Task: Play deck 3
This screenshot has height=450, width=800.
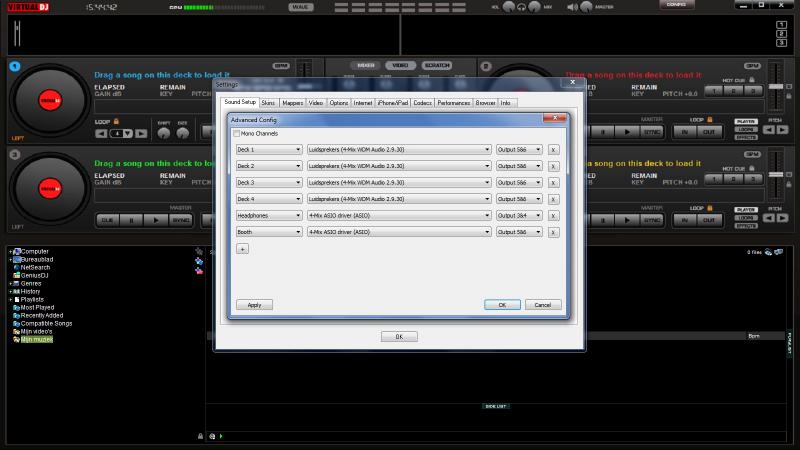Action: pyautogui.click(x=156, y=220)
